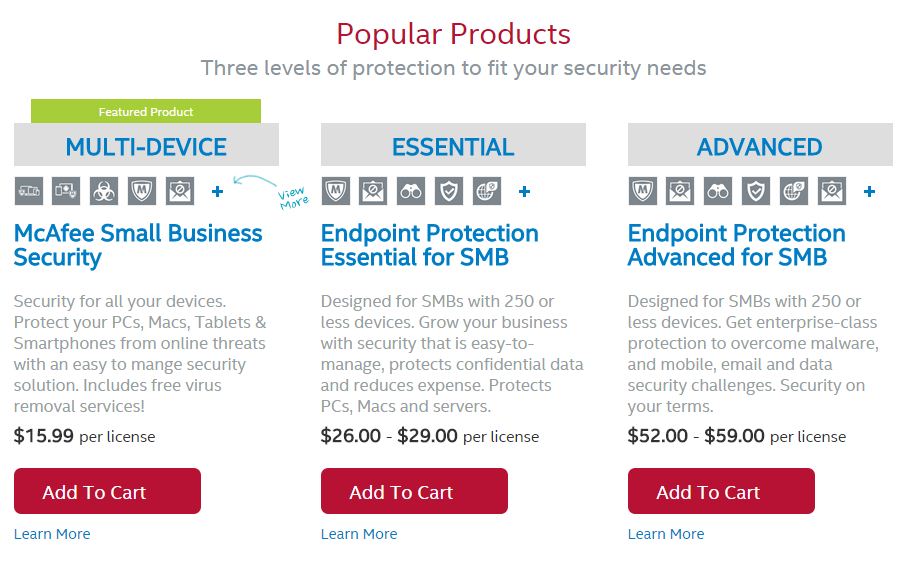Select the MULTI-DEVICE header tab
The height and width of the screenshot is (562, 909).
click(146, 146)
